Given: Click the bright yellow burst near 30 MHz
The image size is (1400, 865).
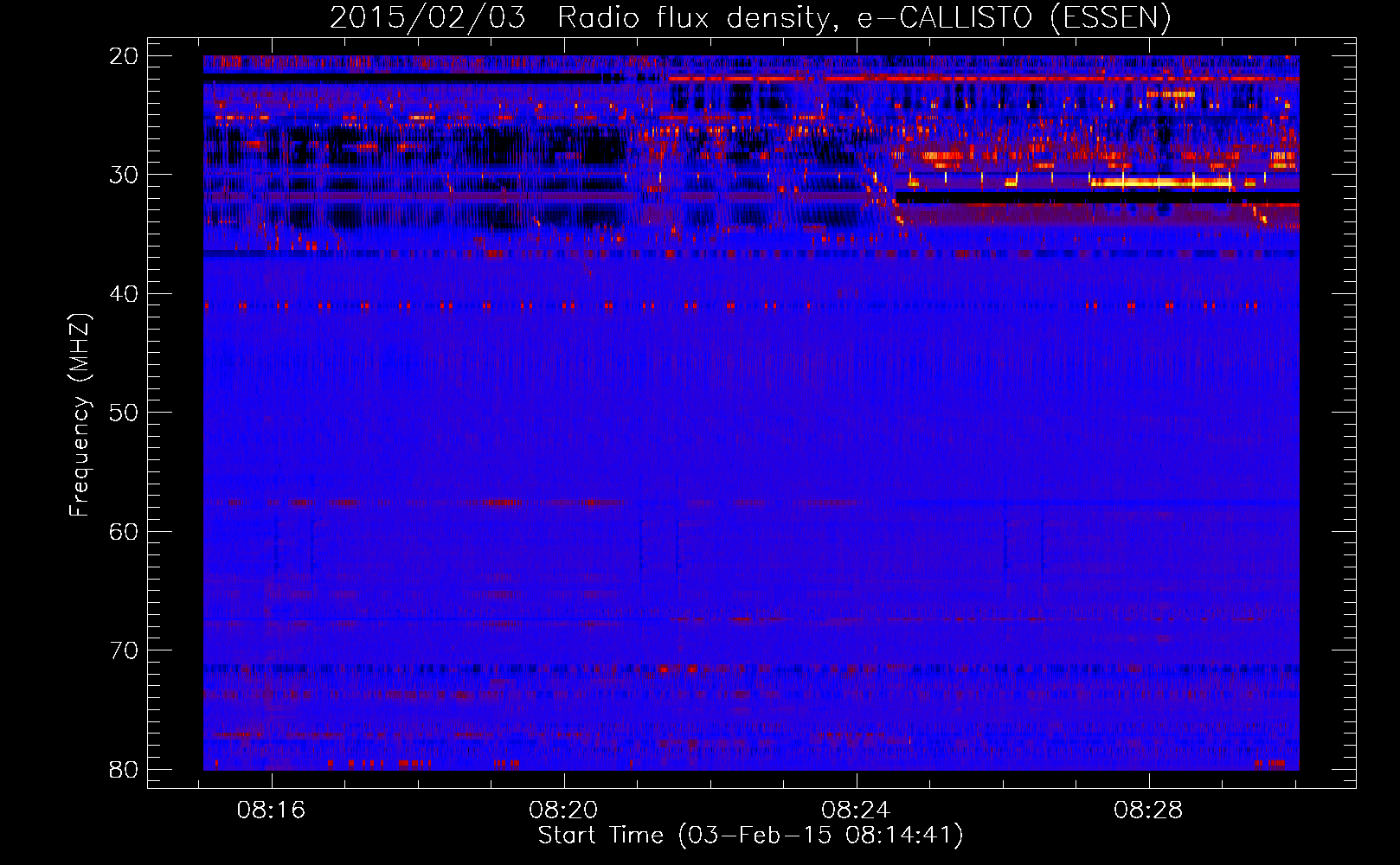Looking at the screenshot, I should pos(1159,183).
